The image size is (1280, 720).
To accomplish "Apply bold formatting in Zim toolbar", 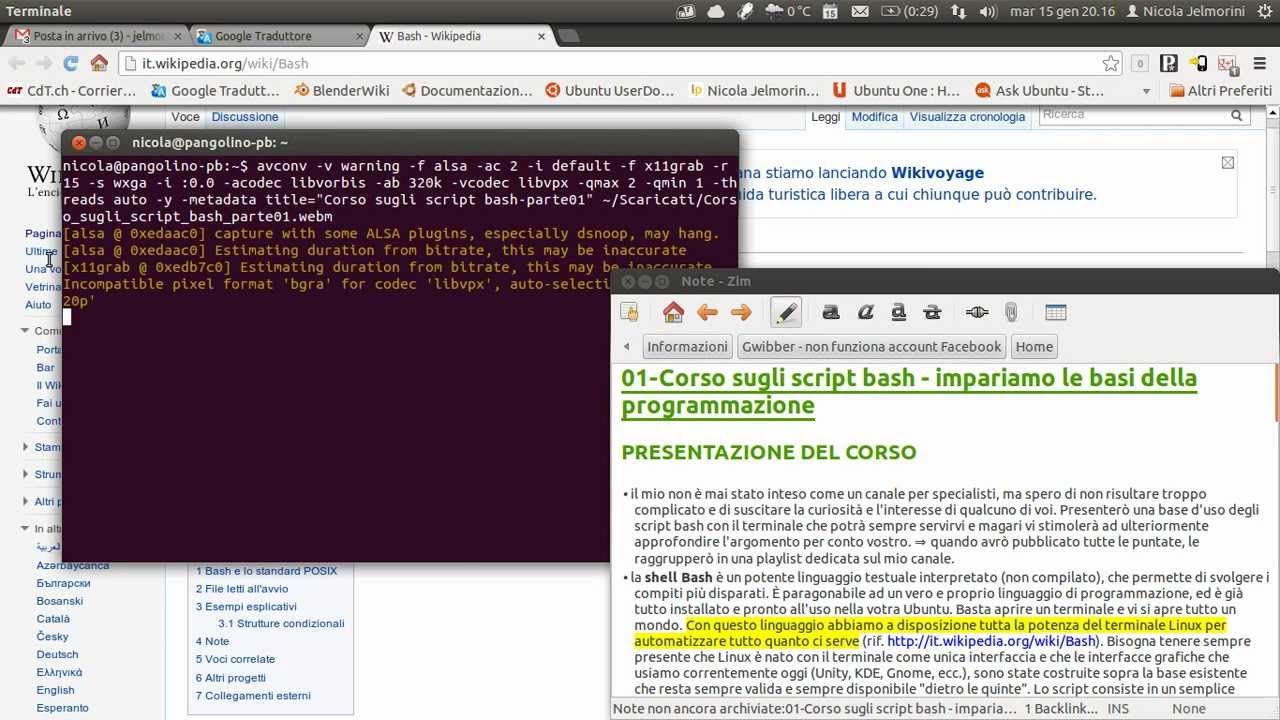I will (x=830, y=313).
